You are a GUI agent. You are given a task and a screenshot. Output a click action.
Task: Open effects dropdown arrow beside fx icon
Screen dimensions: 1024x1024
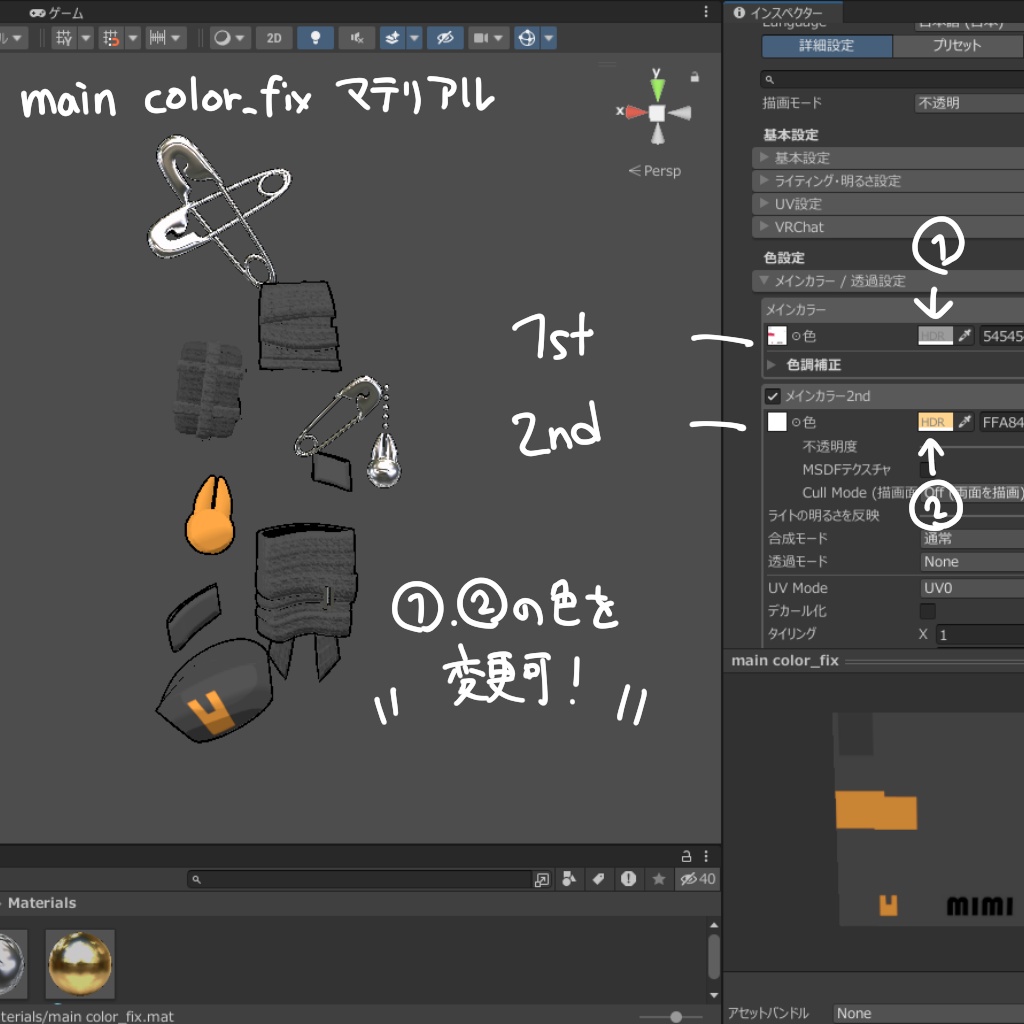click(x=414, y=38)
